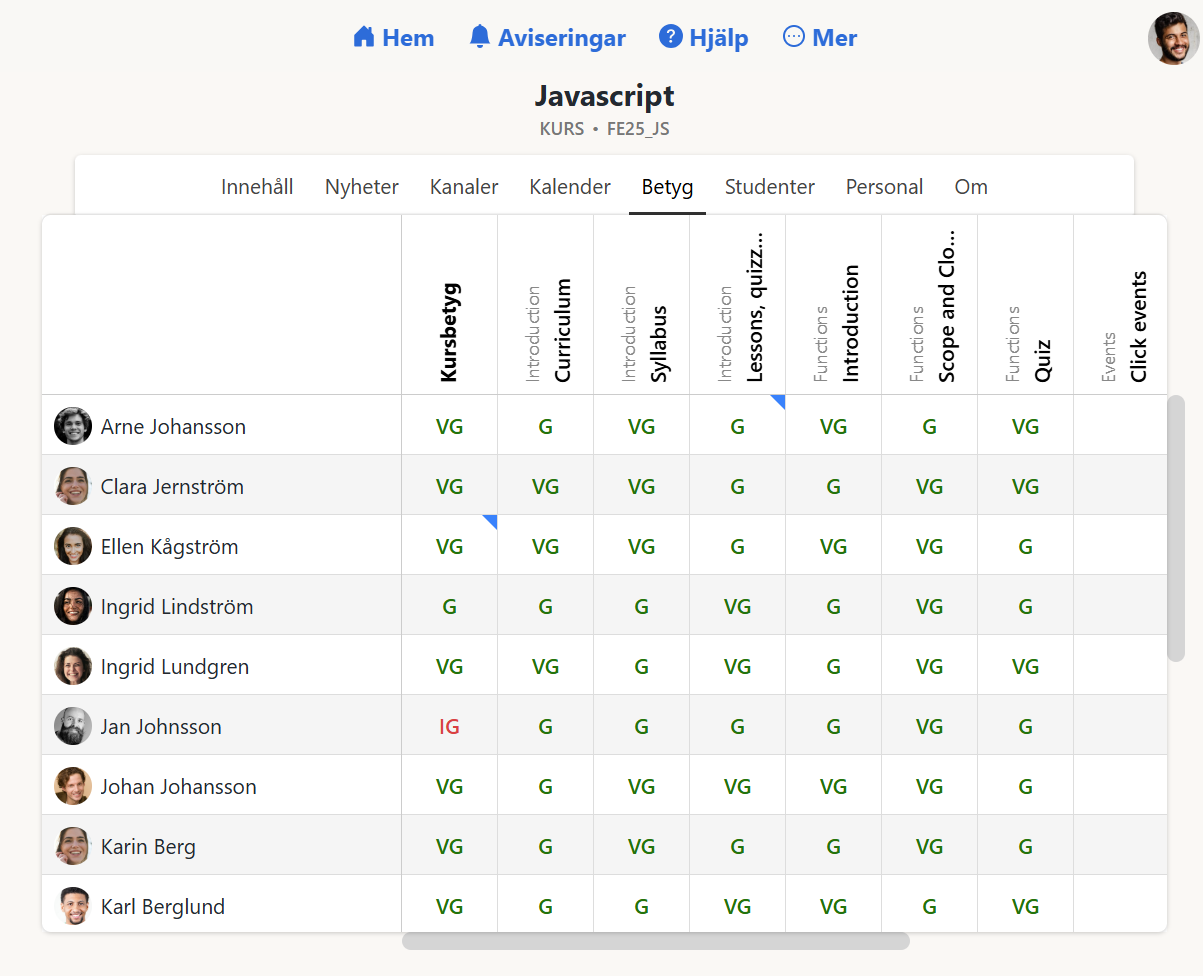Click the Mer ellipsis icon

(794, 37)
